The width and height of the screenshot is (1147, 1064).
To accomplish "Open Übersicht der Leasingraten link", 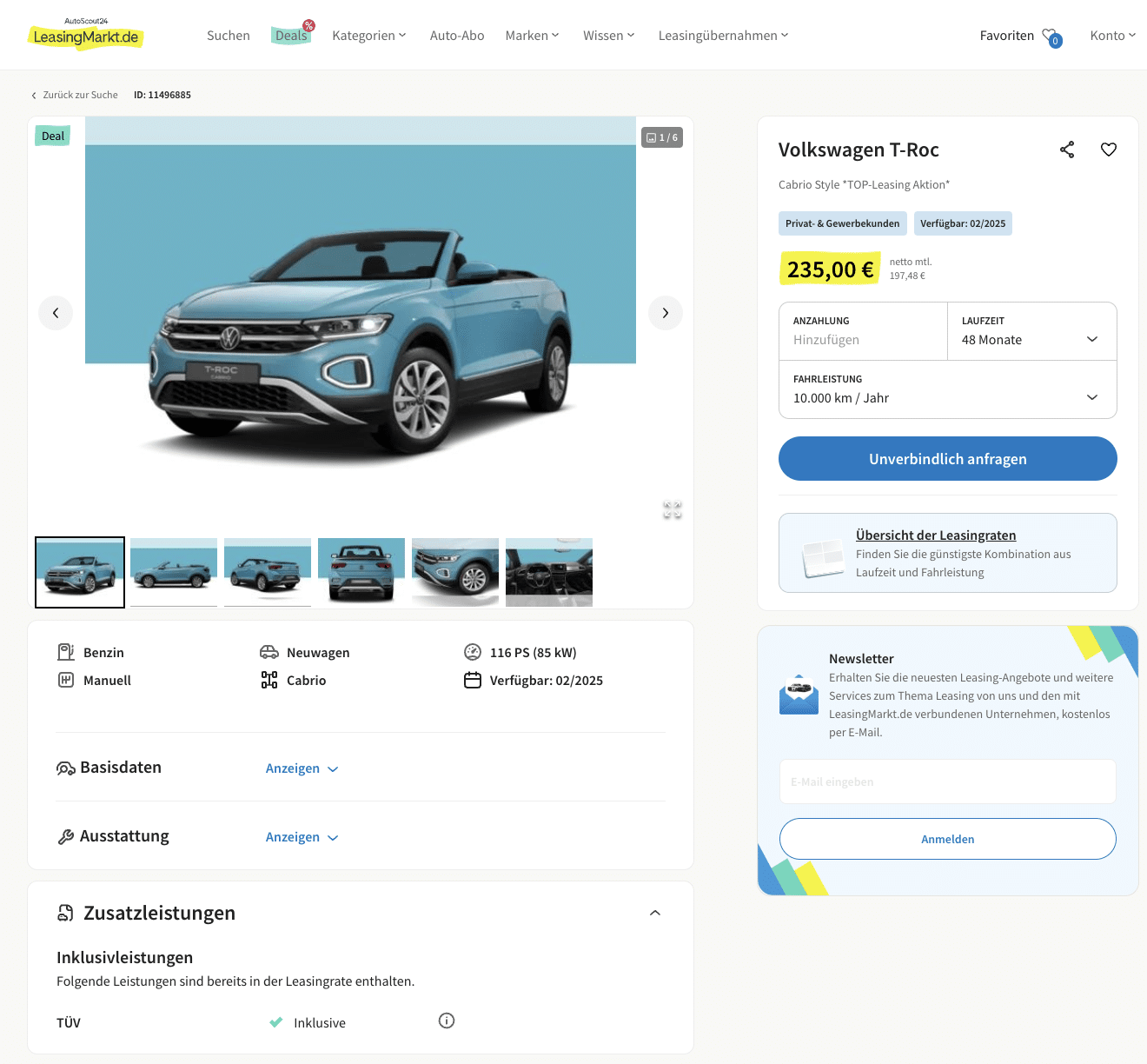I will [x=936, y=535].
